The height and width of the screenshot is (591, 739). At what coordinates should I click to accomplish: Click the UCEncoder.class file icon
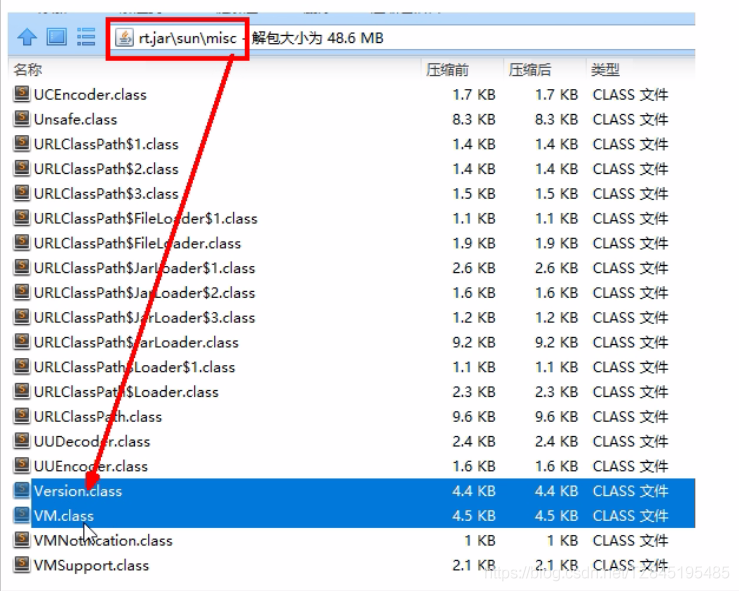[x=21, y=94]
